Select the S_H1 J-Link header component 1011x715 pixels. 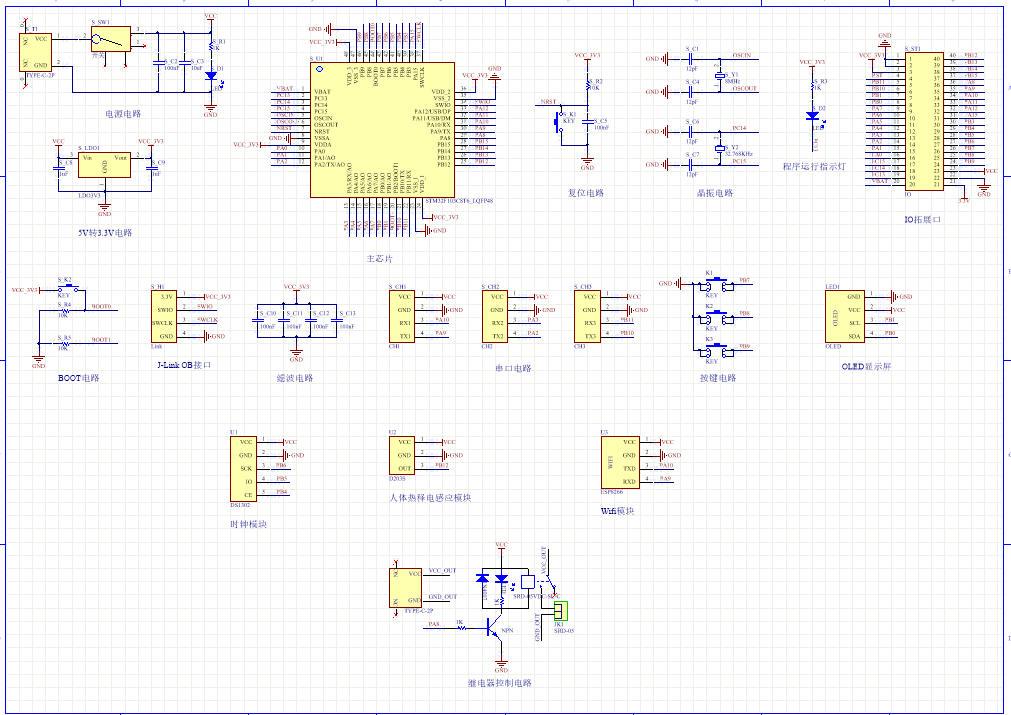click(163, 317)
